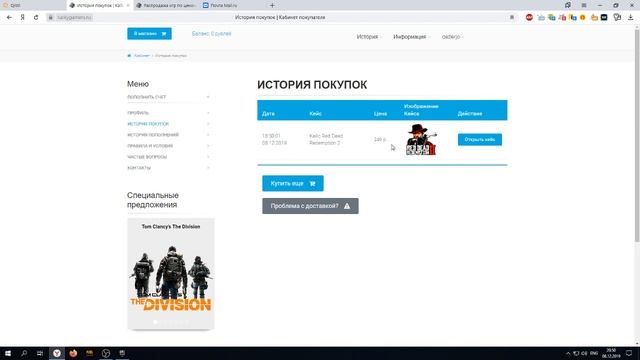Switch the ENG input language indicator

(594, 353)
